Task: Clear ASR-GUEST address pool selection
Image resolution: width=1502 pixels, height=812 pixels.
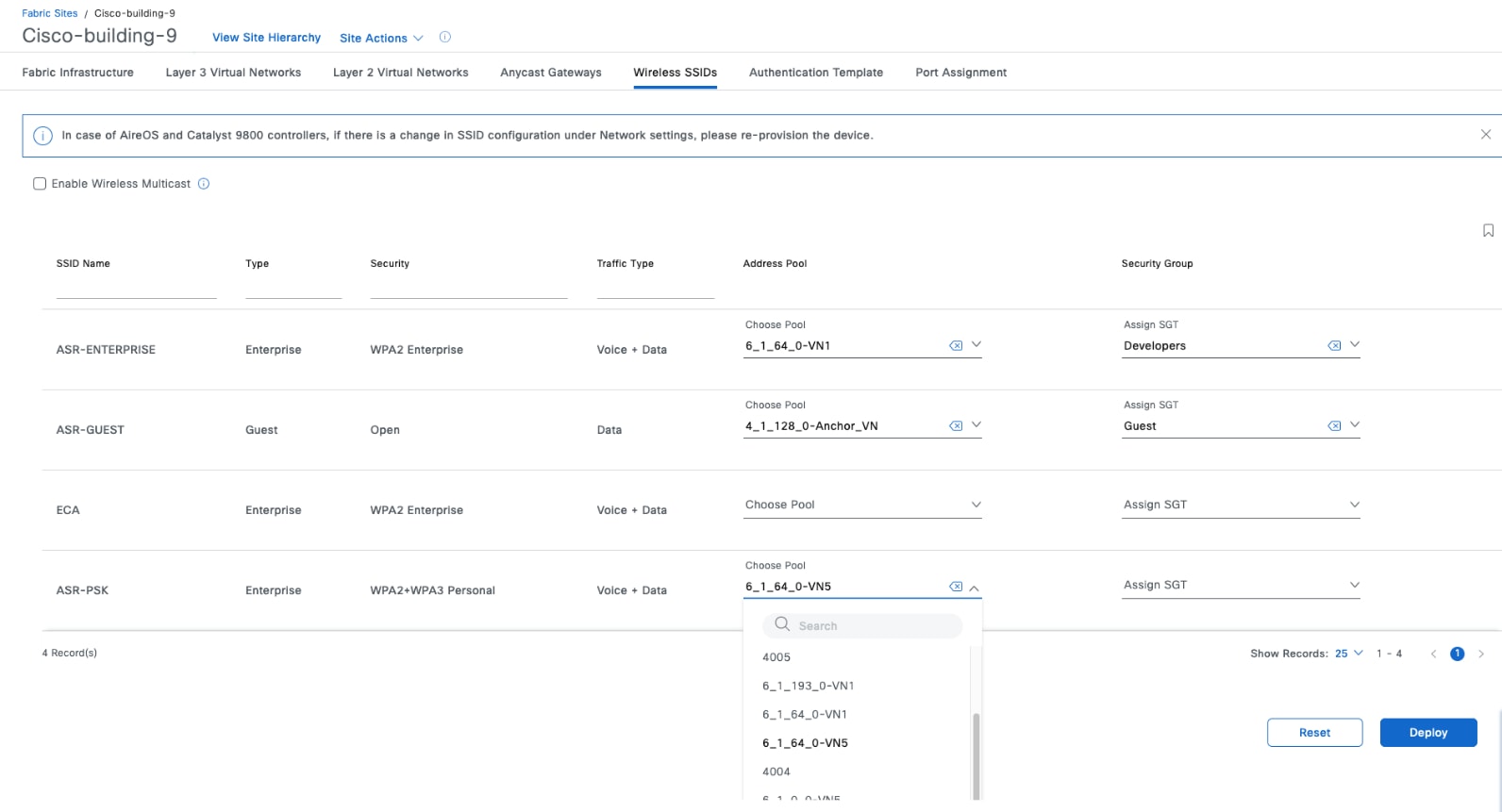Action: coord(956,426)
